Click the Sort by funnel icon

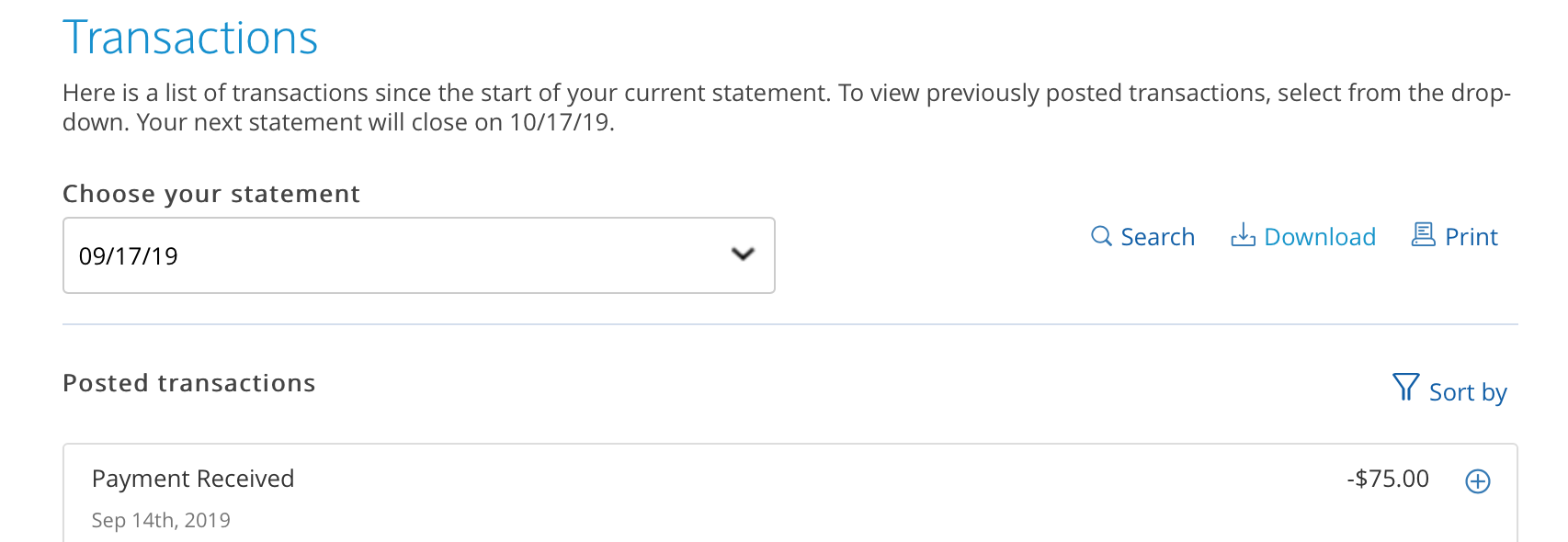1405,387
